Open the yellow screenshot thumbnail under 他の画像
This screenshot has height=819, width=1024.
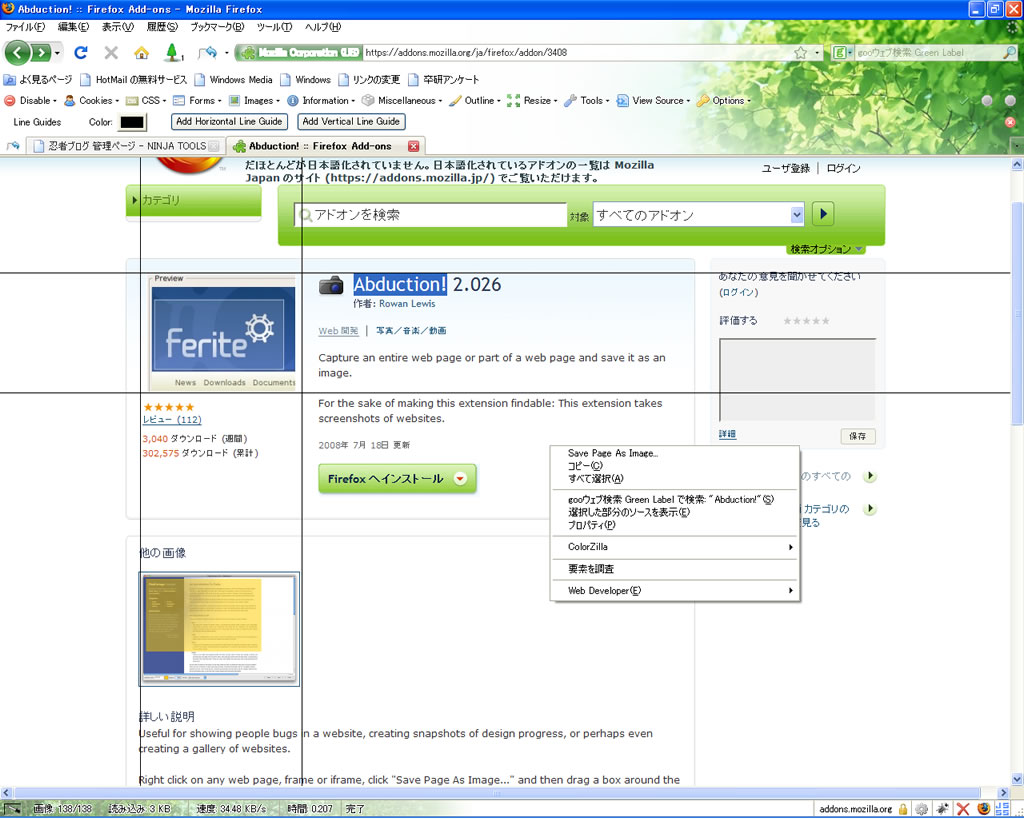click(x=219, y=629)
